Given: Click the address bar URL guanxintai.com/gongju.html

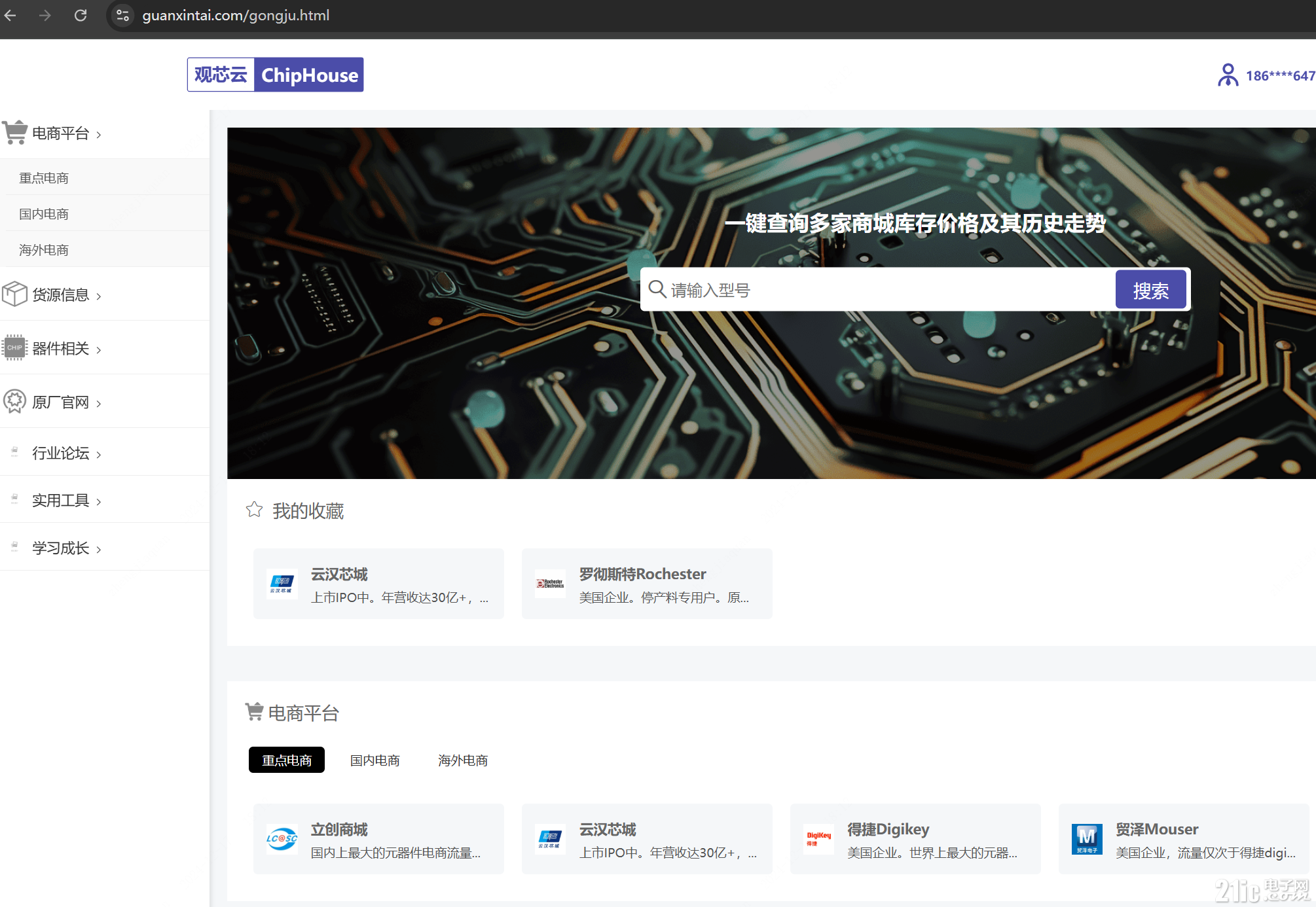Looking at the screenshot, I should coord(236,15).
